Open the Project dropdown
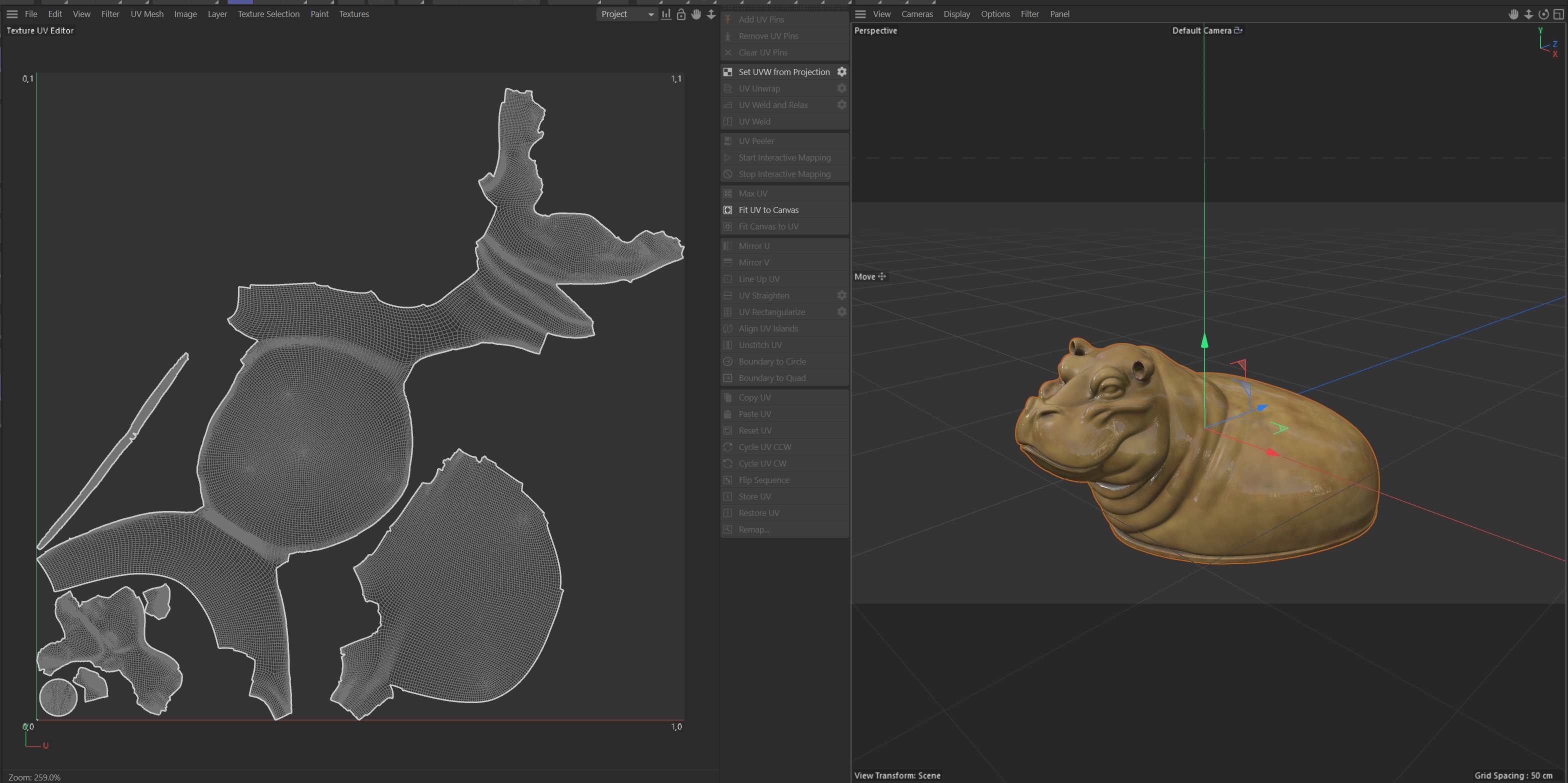Screen dimensions: 1568x783 [x=627, y=14]
